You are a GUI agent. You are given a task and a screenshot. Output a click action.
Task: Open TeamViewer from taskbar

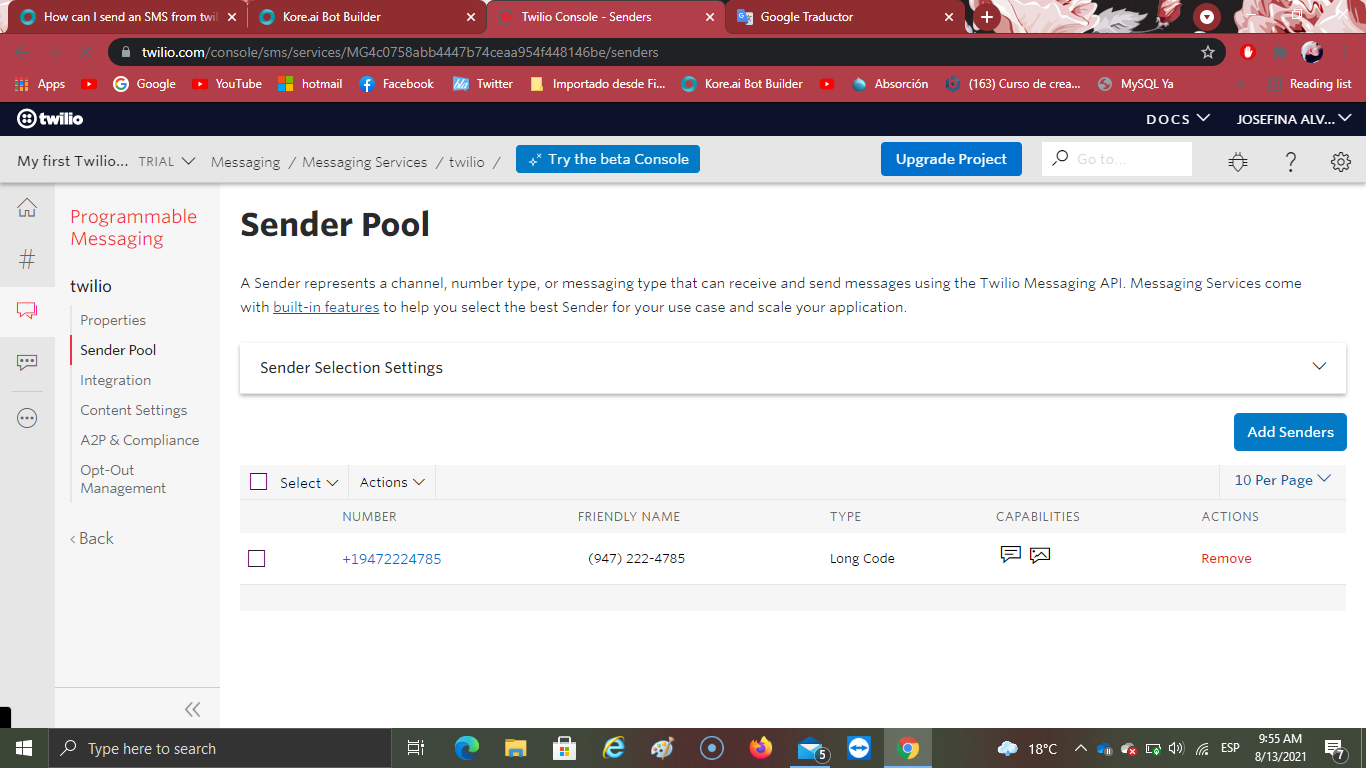pos(859,748)
